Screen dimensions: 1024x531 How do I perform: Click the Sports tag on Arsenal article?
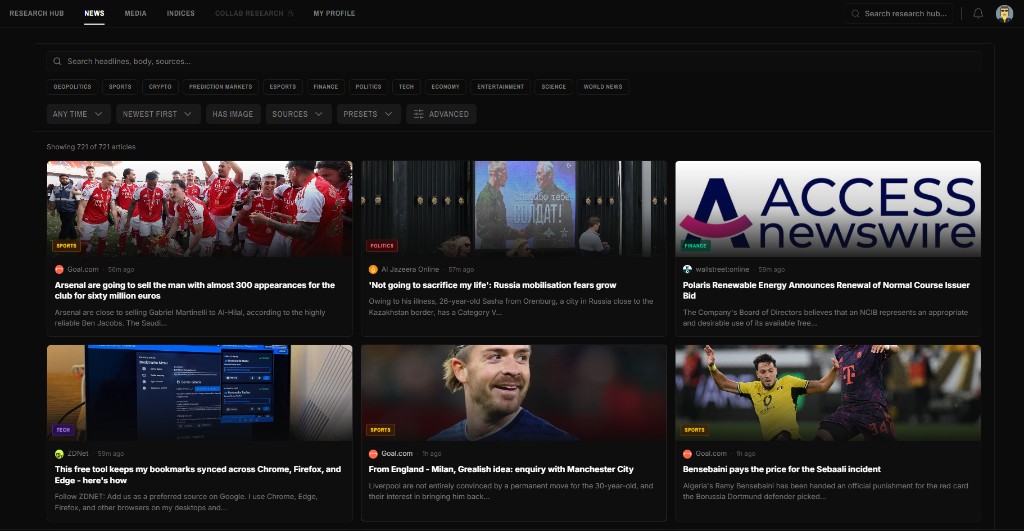tap(67, 246)
